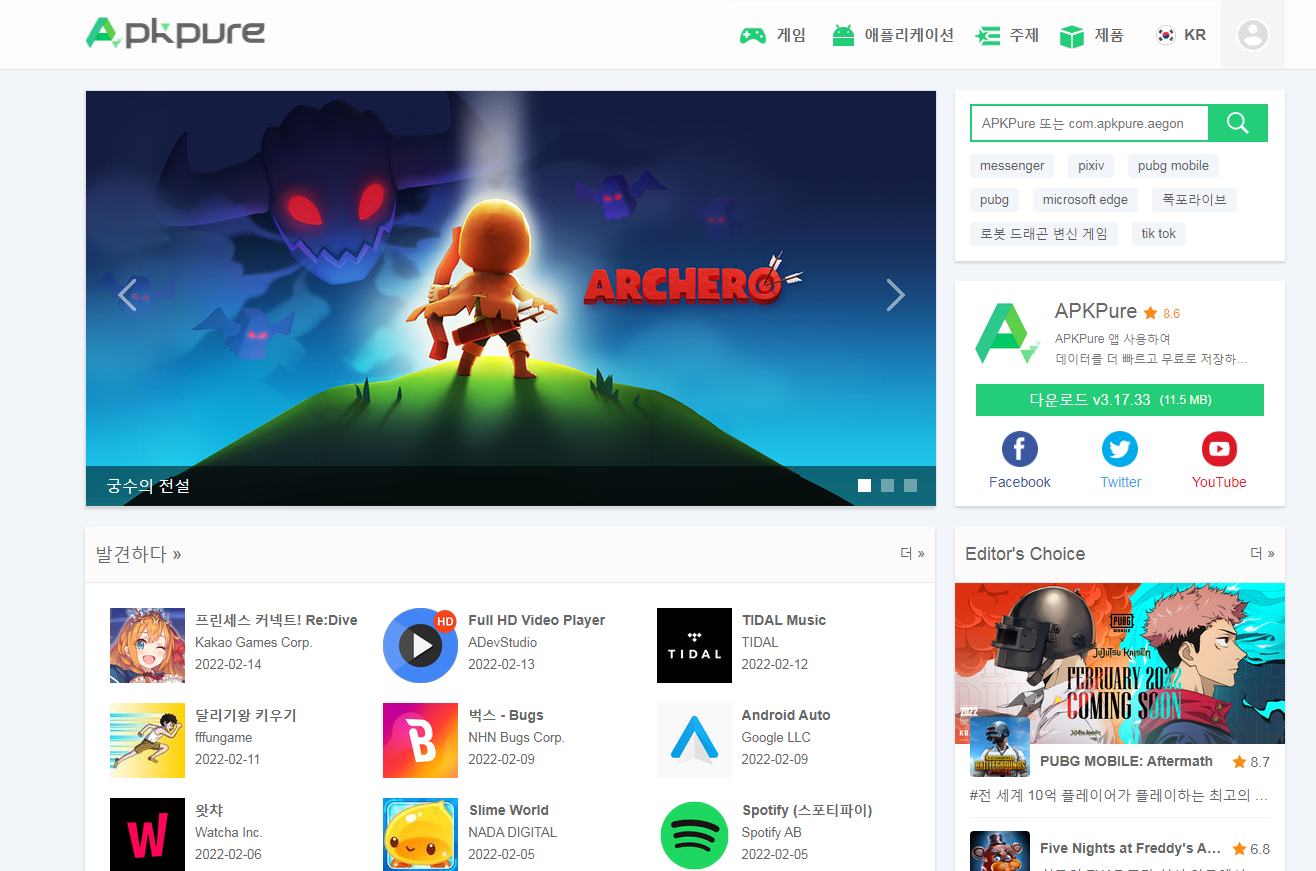Screen dimensions: 1316x871
Task: Show the next banner slide
Action: [x=895, y=295]
